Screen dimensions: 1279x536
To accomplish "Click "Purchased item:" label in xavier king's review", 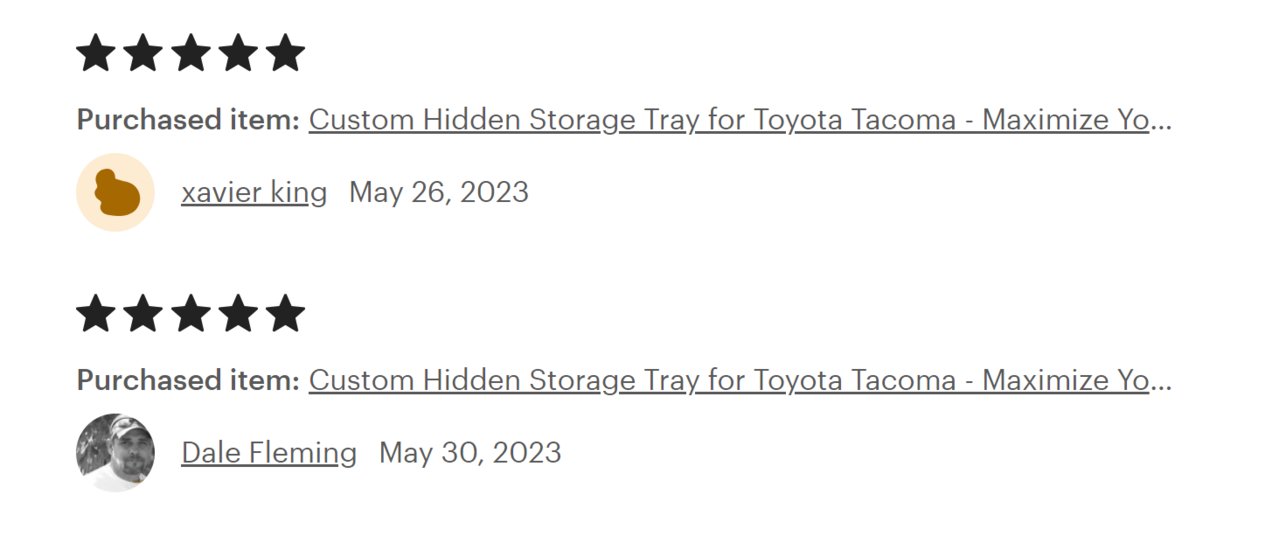I will pyautogui.click(x=188, y=120).
